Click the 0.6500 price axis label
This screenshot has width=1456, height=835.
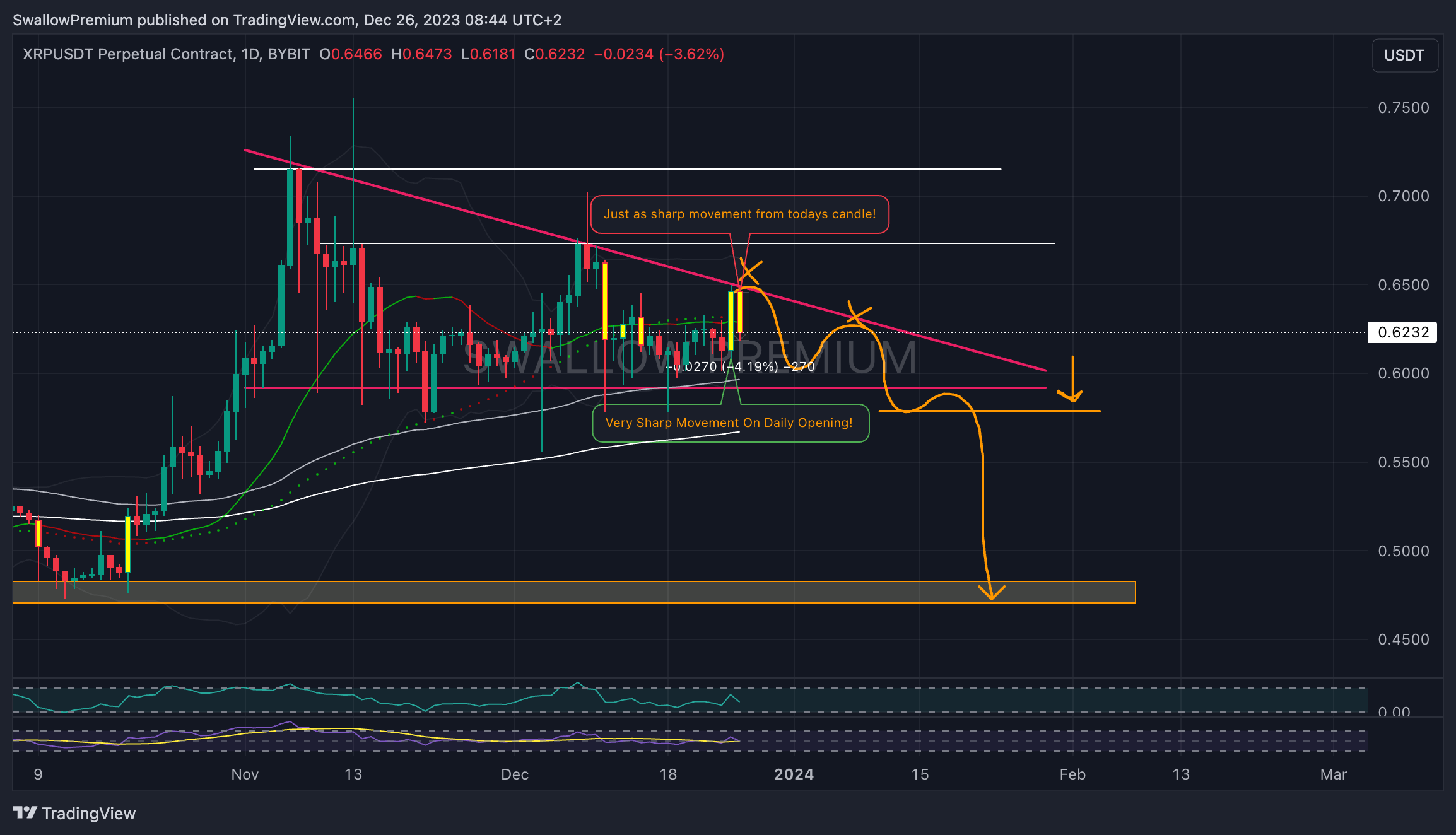[1403, 285]
